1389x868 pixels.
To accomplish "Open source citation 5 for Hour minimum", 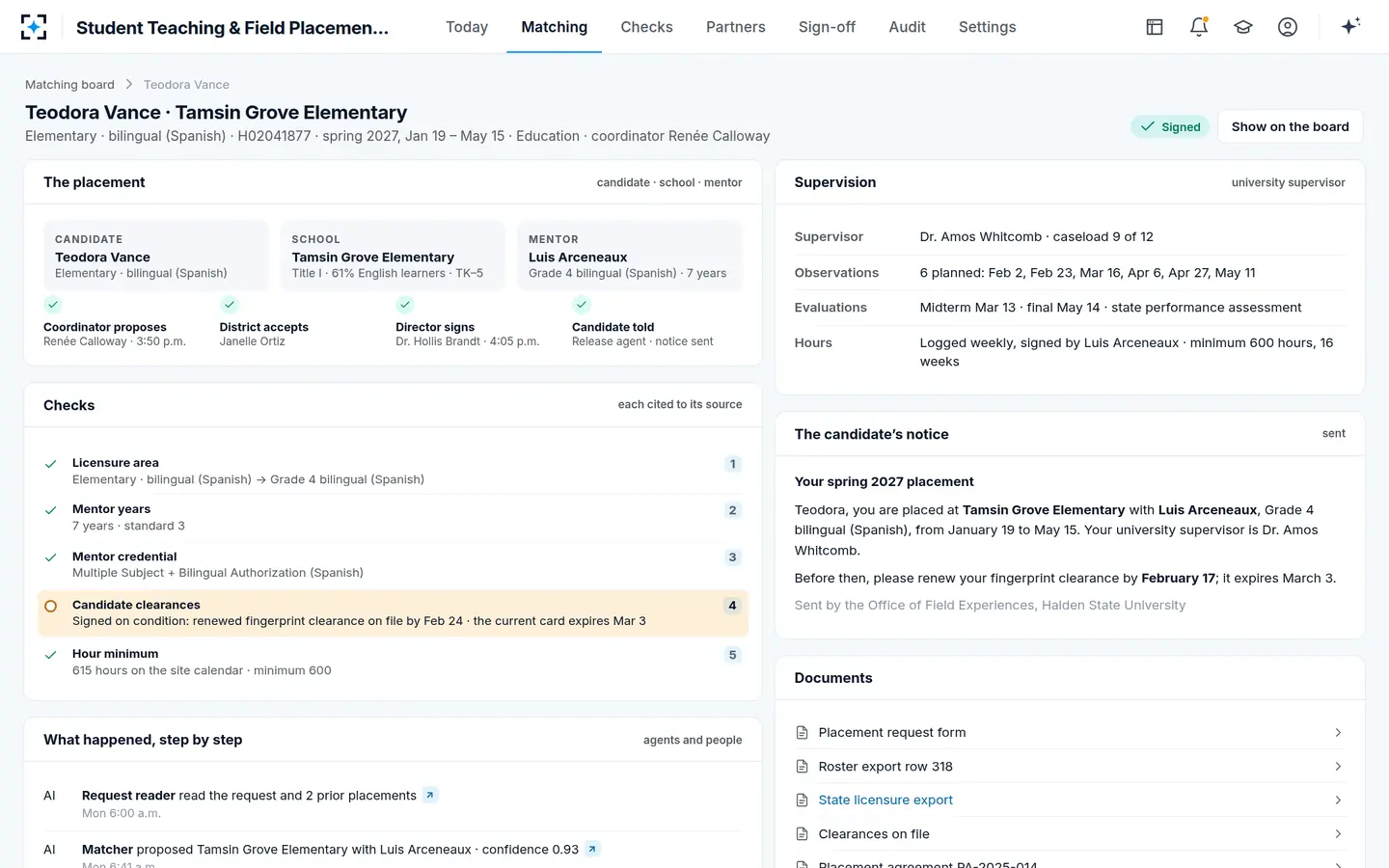I will click(x=732, y=655).
